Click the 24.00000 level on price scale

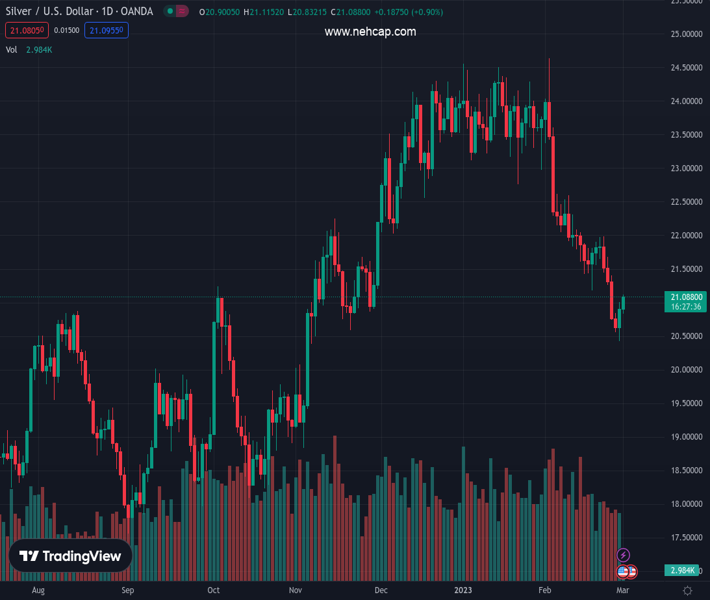pyautogui.click(x=686, y=101)
